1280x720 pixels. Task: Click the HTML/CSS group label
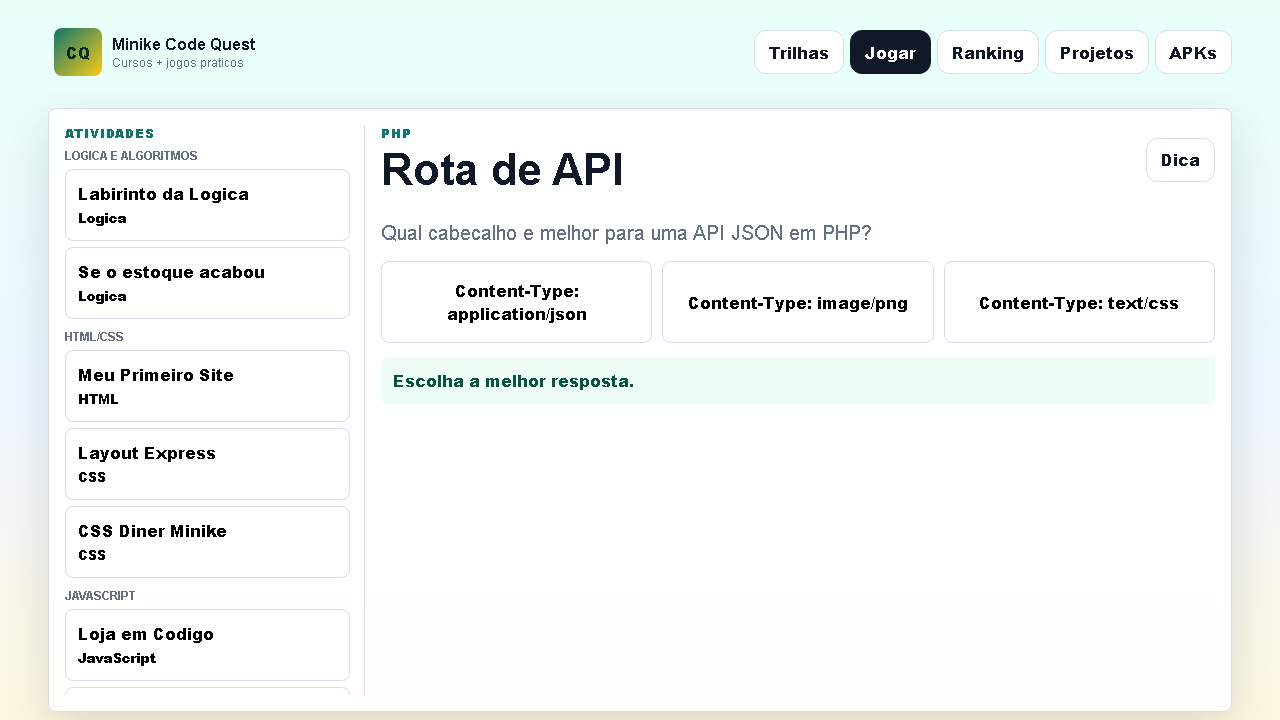[x=94, y=337]
